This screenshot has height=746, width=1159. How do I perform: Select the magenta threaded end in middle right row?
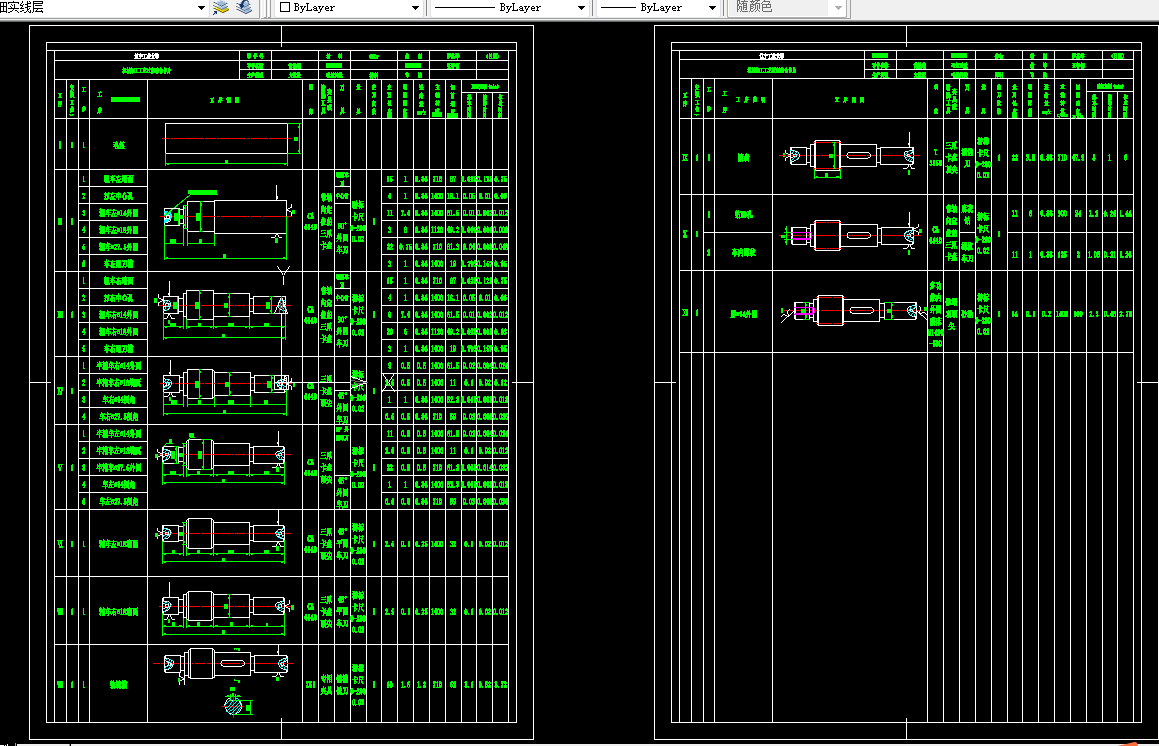801,236
